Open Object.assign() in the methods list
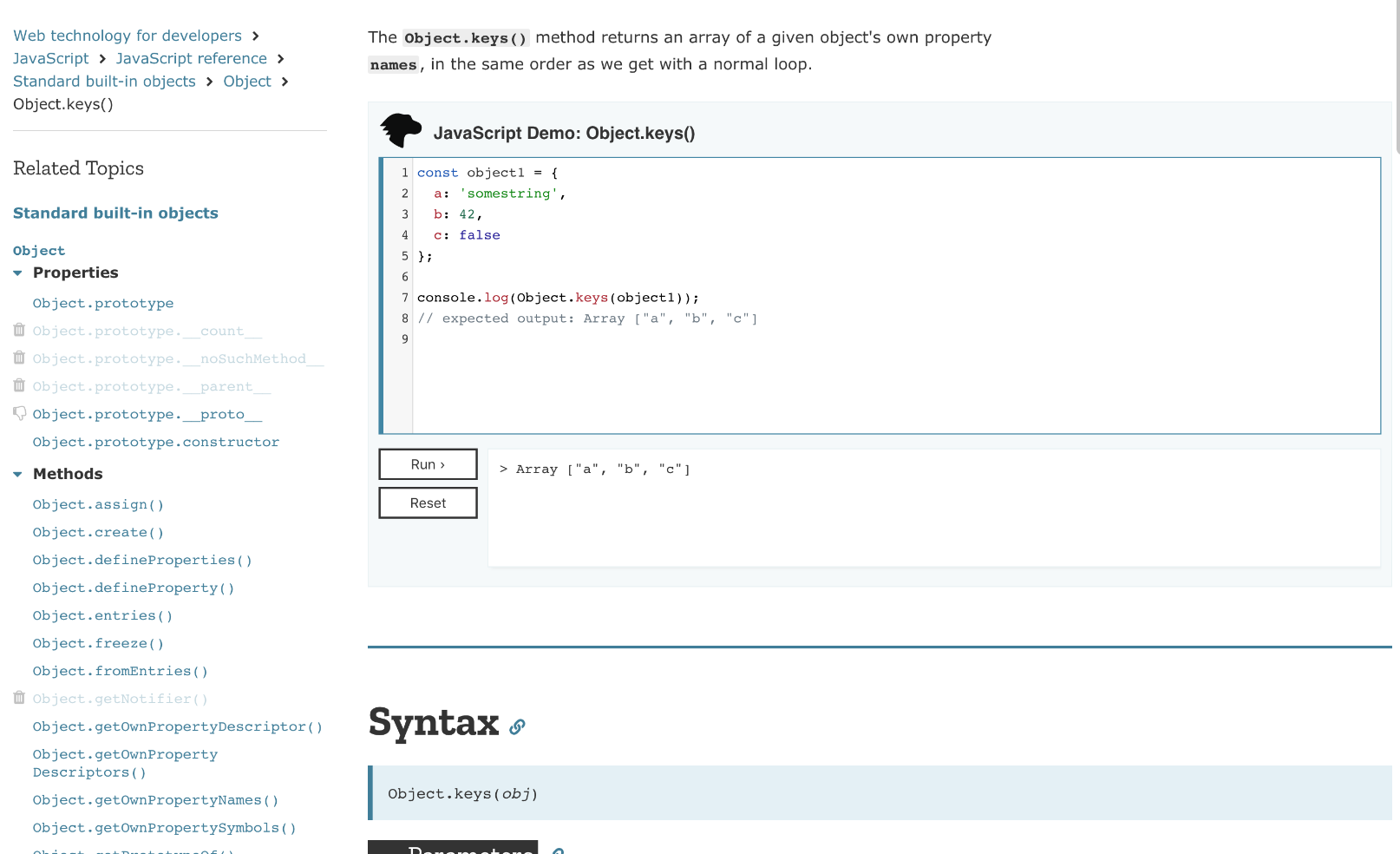1400x854 pixels. (x=98, y=504)
